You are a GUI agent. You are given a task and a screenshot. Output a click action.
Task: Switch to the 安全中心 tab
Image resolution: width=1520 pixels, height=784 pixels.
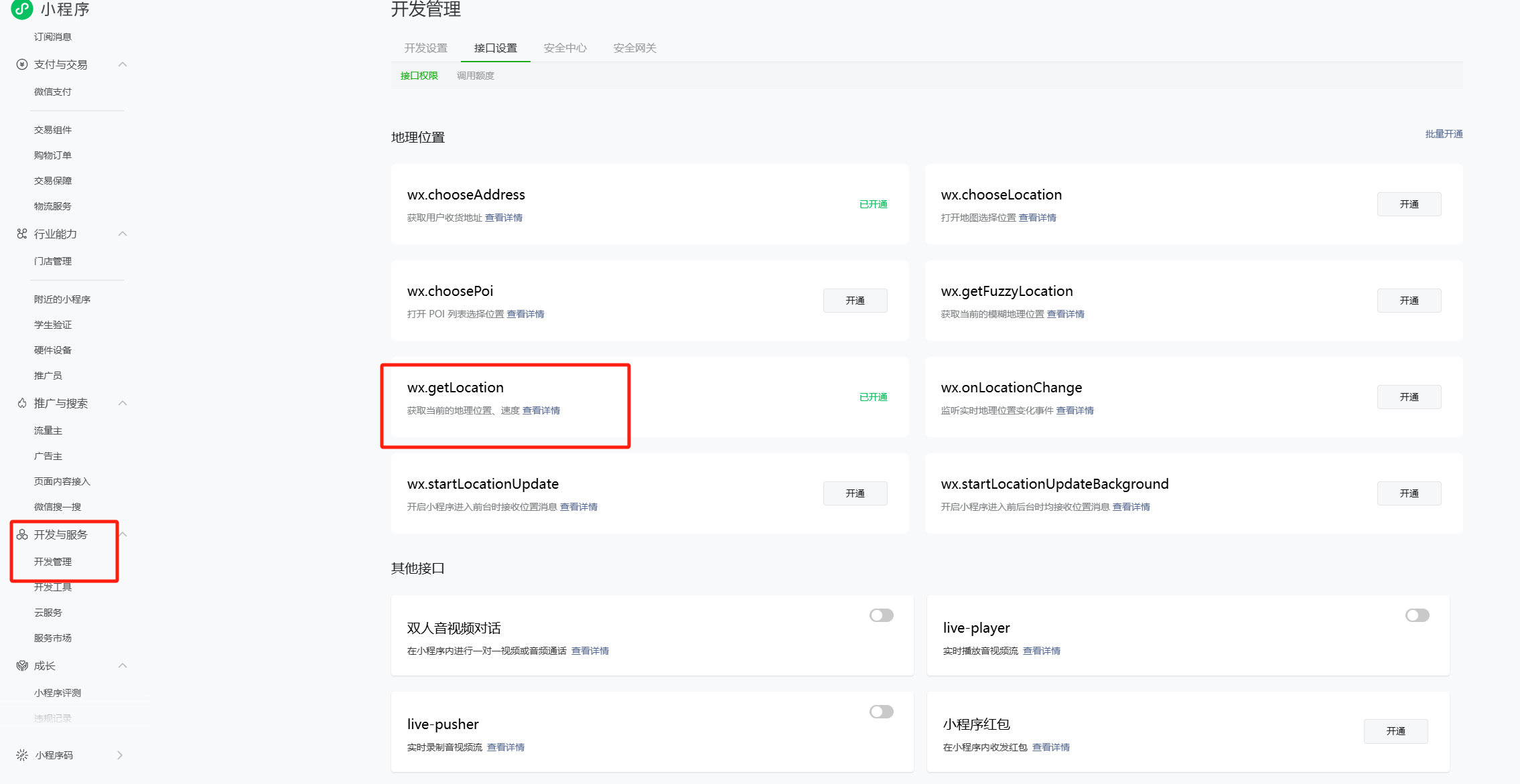point(565,48)
